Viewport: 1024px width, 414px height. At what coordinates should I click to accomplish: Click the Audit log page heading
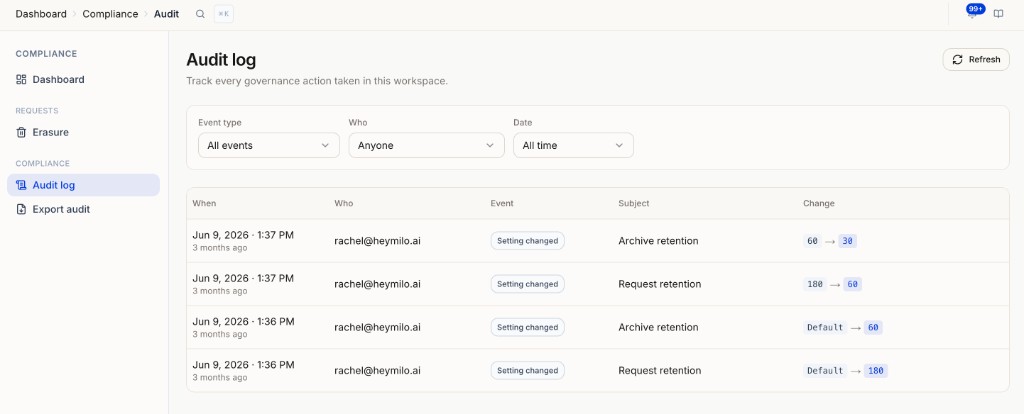pos(221,60)
